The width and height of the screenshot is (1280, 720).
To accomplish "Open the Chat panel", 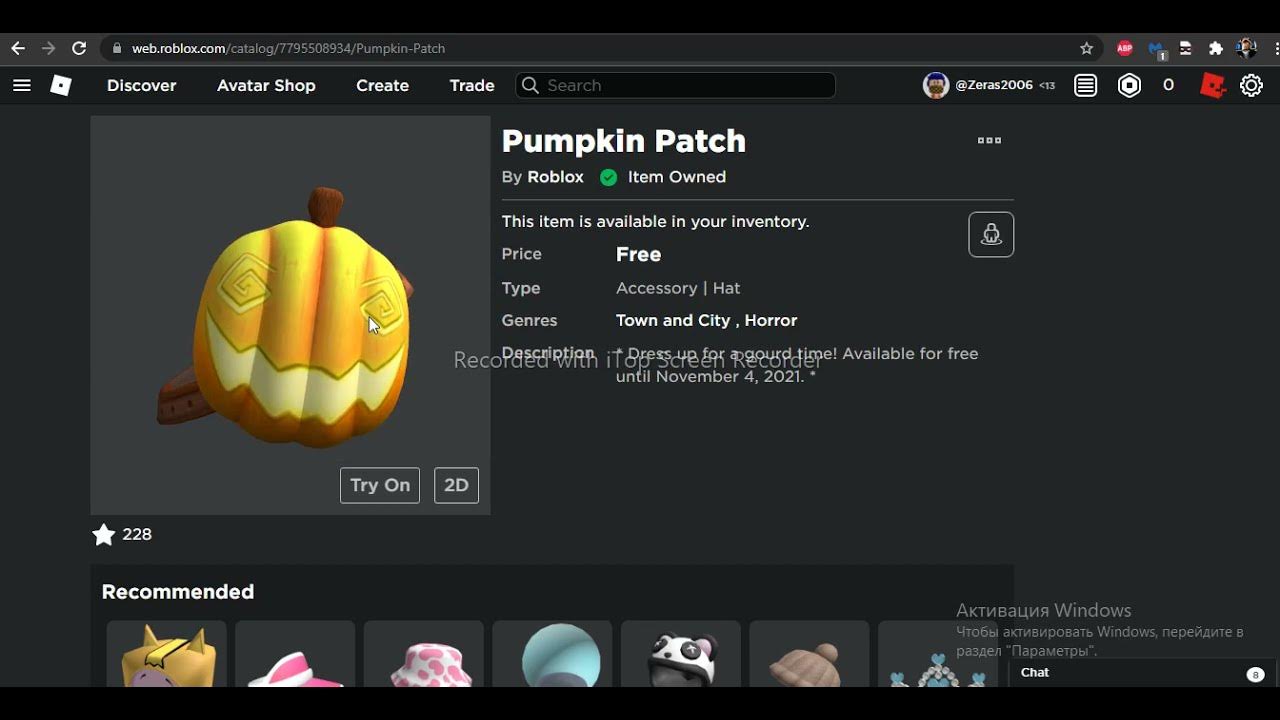I will pyautogui.click(x=1144, y=673).
